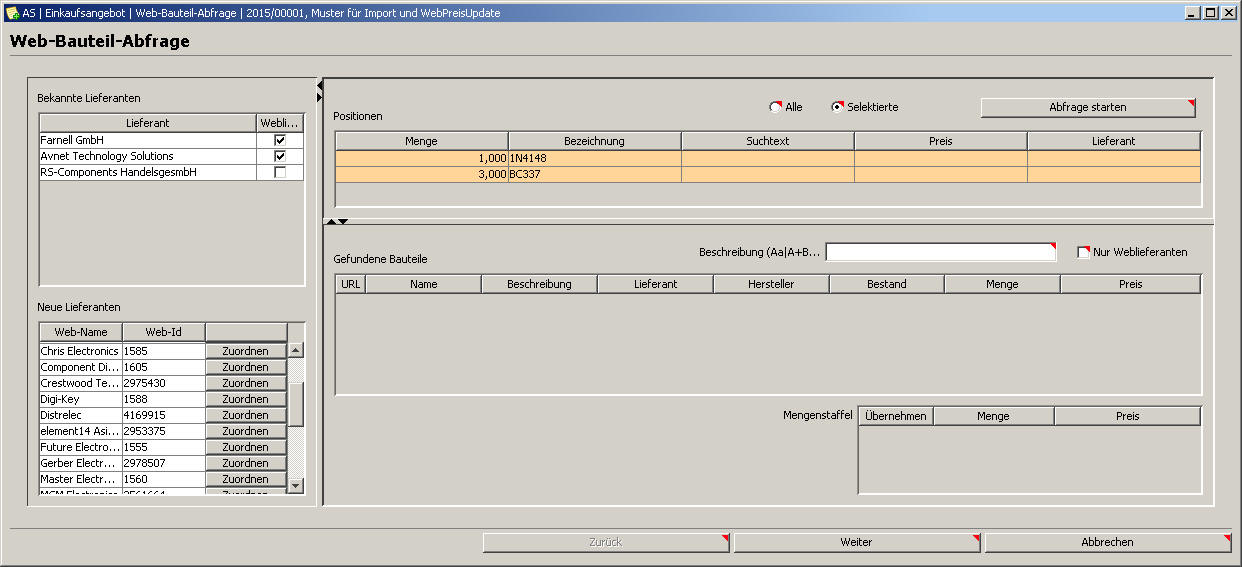The image size is (1242, 567).
Task: Collapse left panel using left-pointing splitter arrow
Action: coord(319,87)
